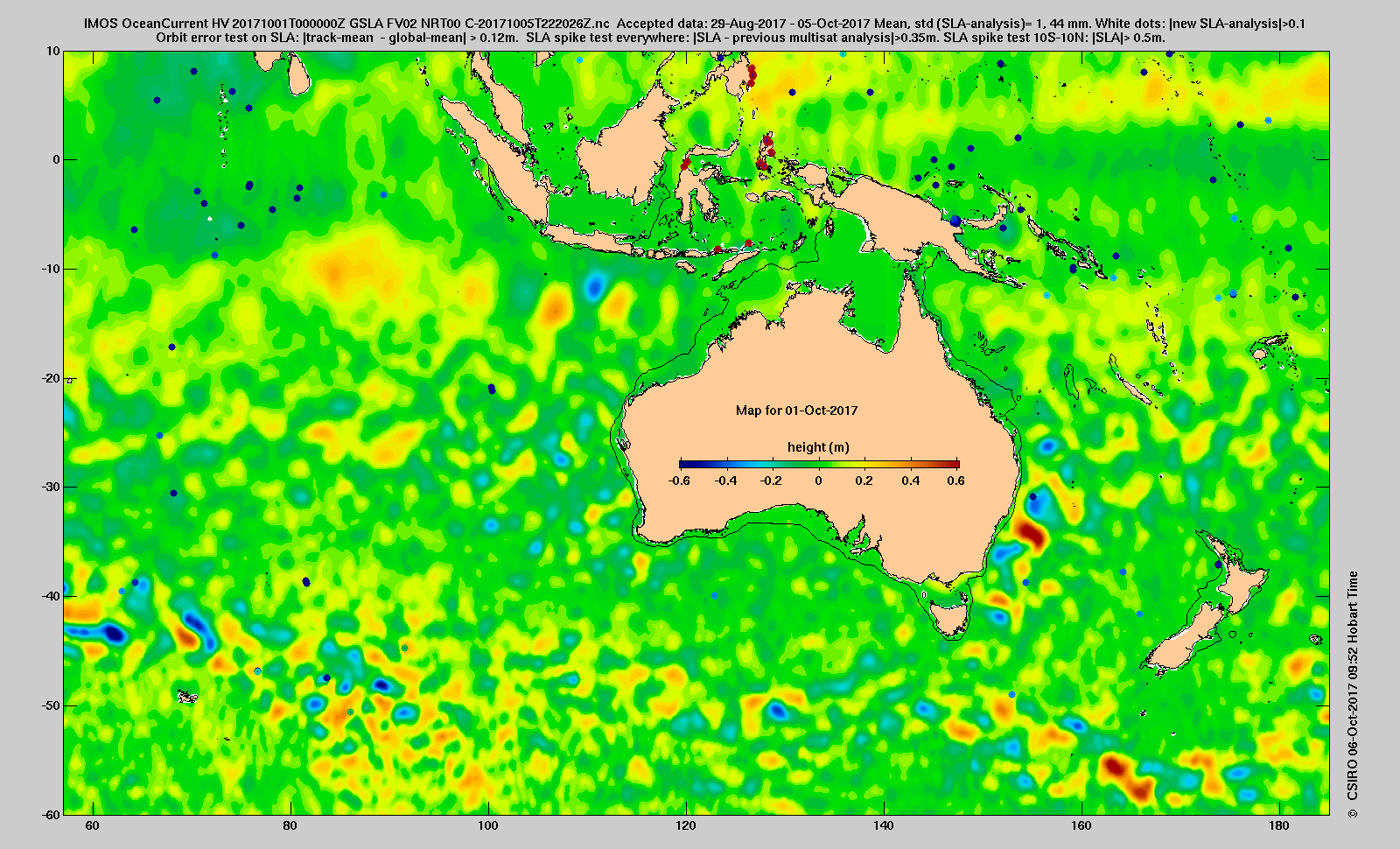Image resolution: width=1400 pixels, height=849 pixels.
Task: Click the "height (m)" colorbar title
Action: tap(818, 447)
